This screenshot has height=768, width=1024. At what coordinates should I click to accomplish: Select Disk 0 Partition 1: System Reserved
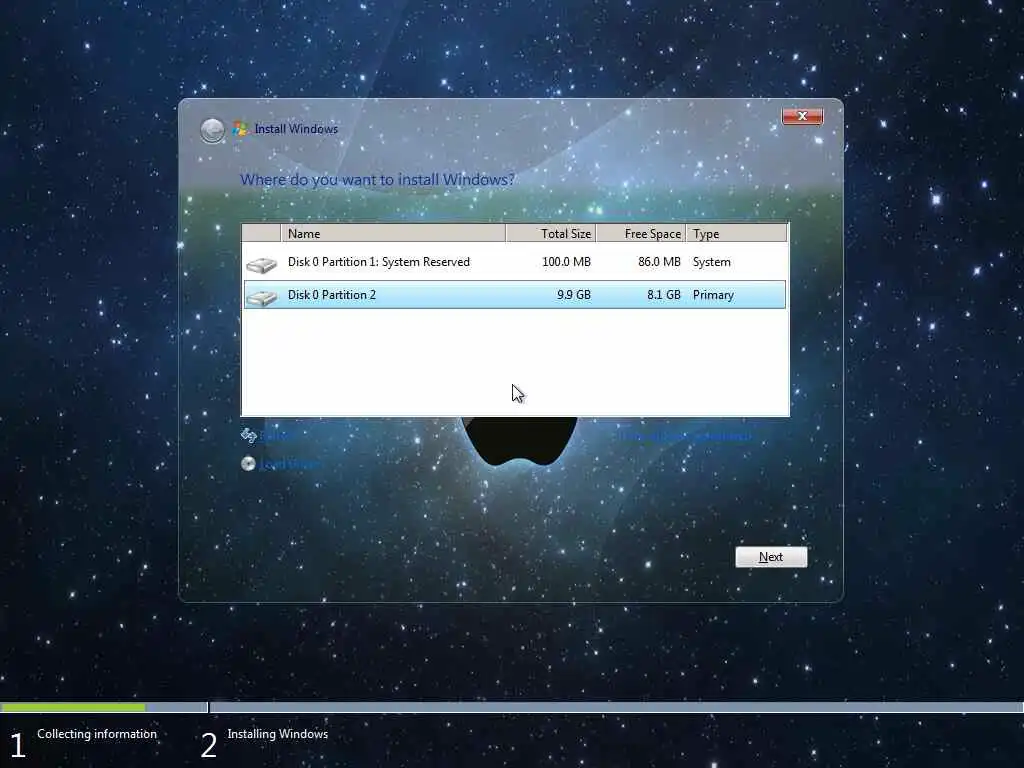click(515, 262)
